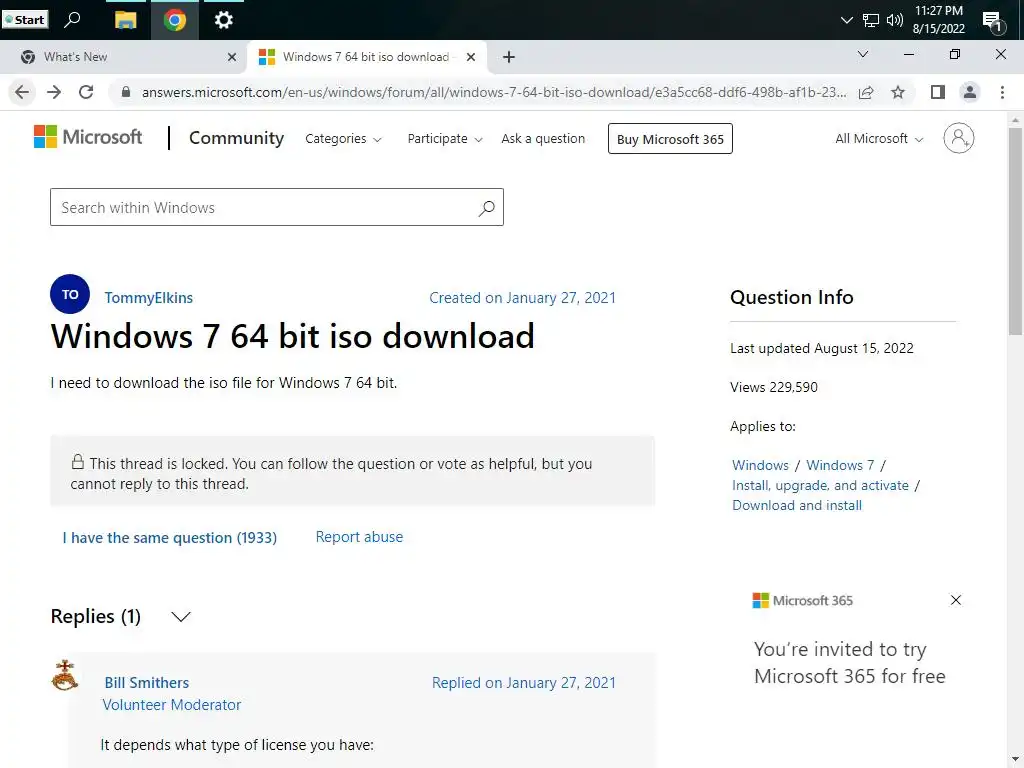
Task: Bookmark this page with star
Action: [898, 93]
